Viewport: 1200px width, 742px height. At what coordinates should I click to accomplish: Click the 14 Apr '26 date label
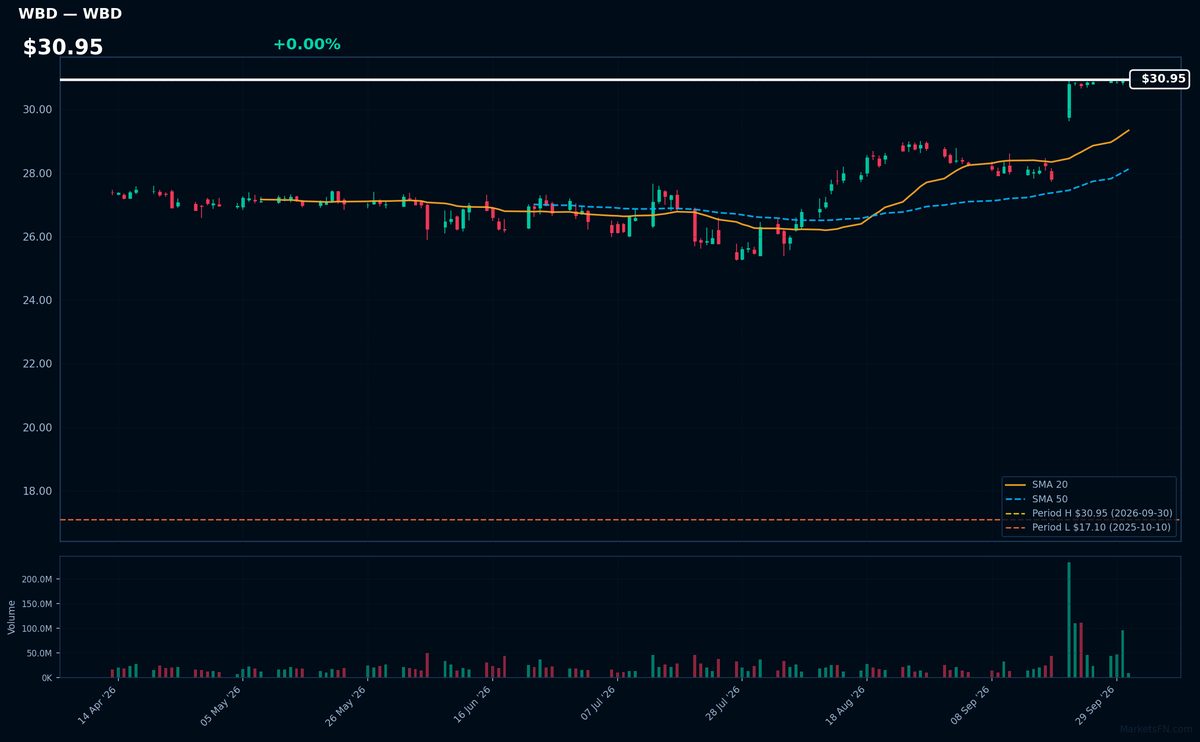click(x=97, y=706)
